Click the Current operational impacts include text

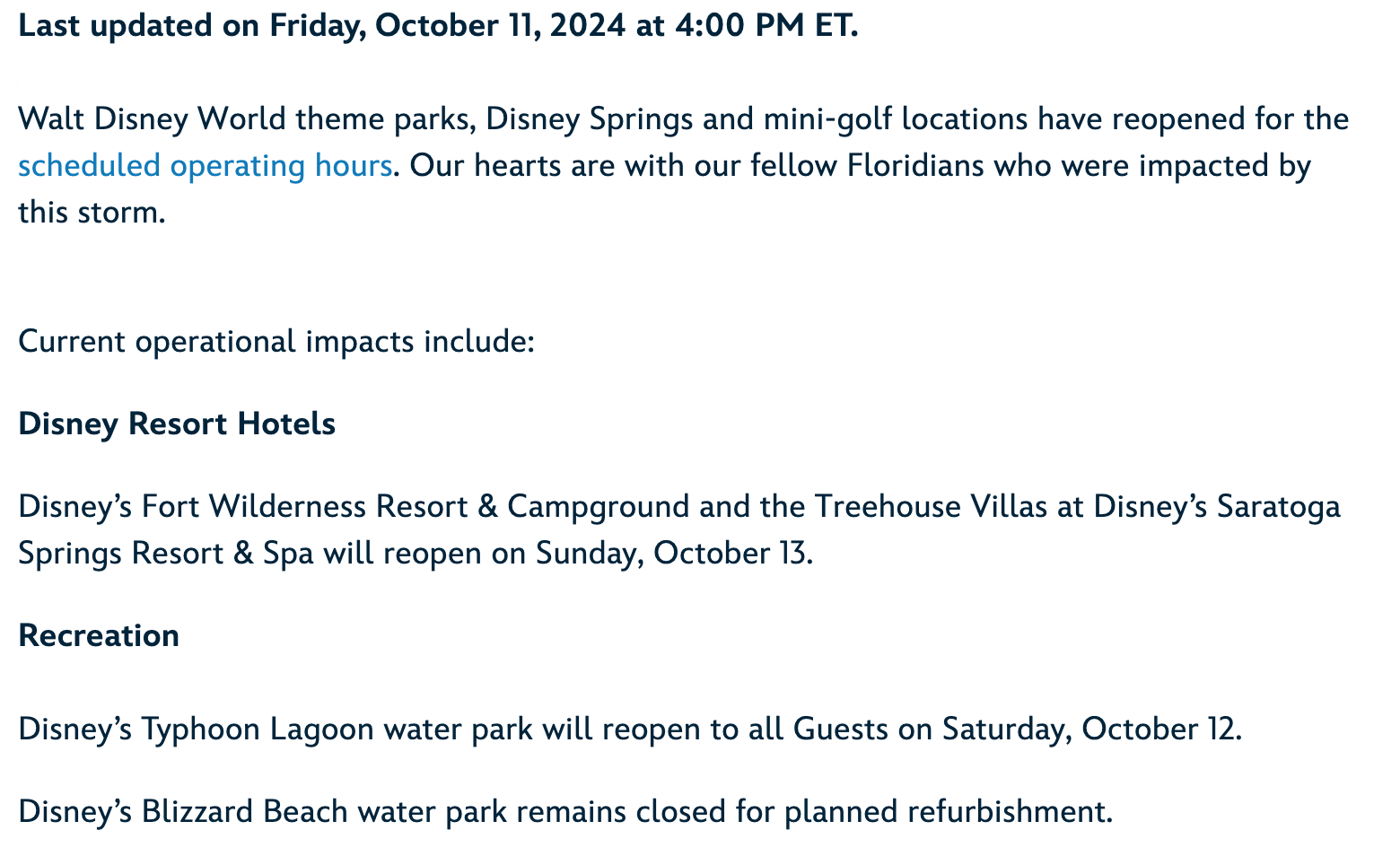(x=276, y=342)
